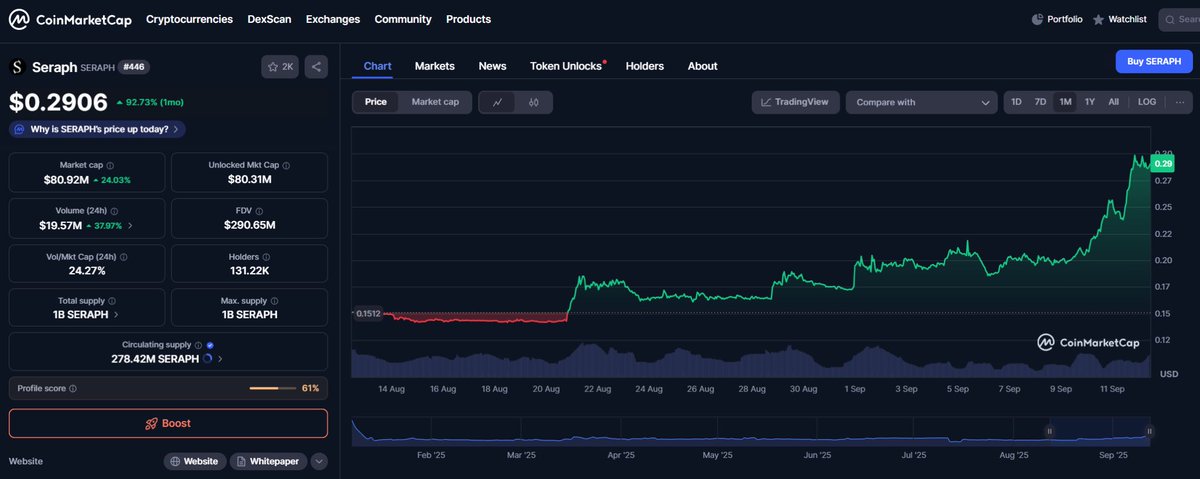The width and height of the screenshot is (1200, 479).
Task: Click the $0.2906 price text
Action: (59, 102)
